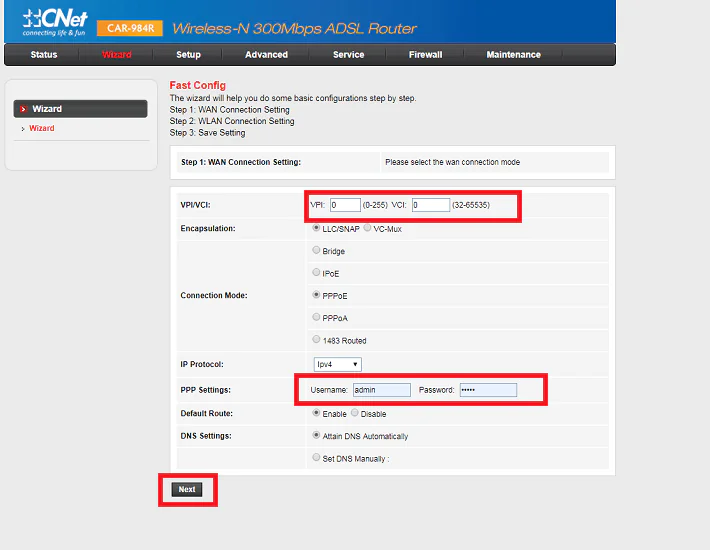This screenshot has height=550, width=710.
Task: Click the CNet logo in the header
Action: tap(55, 22)
